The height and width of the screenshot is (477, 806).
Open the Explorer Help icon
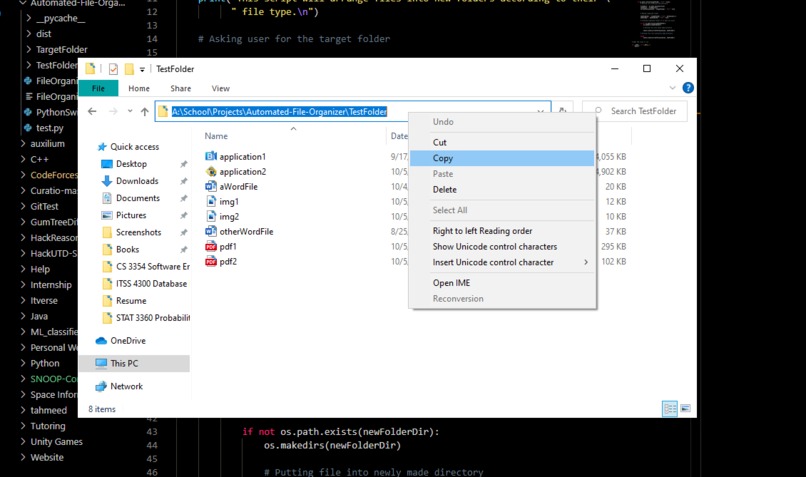coord(688,88)
